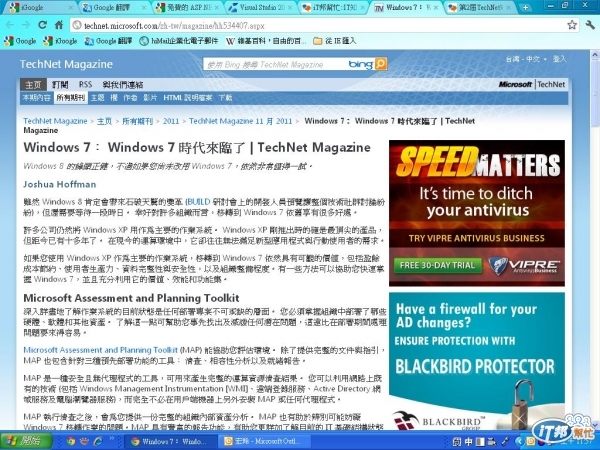
Task: Open the 從 IE 匯入 bookmarks folder
Action: [x=334, y=41]
